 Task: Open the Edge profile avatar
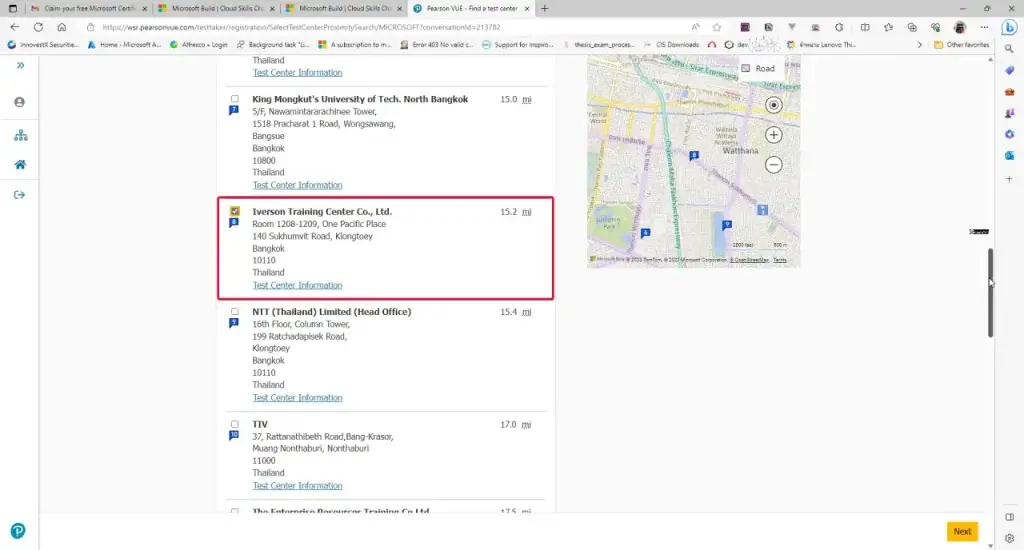[x=959, y=27]
